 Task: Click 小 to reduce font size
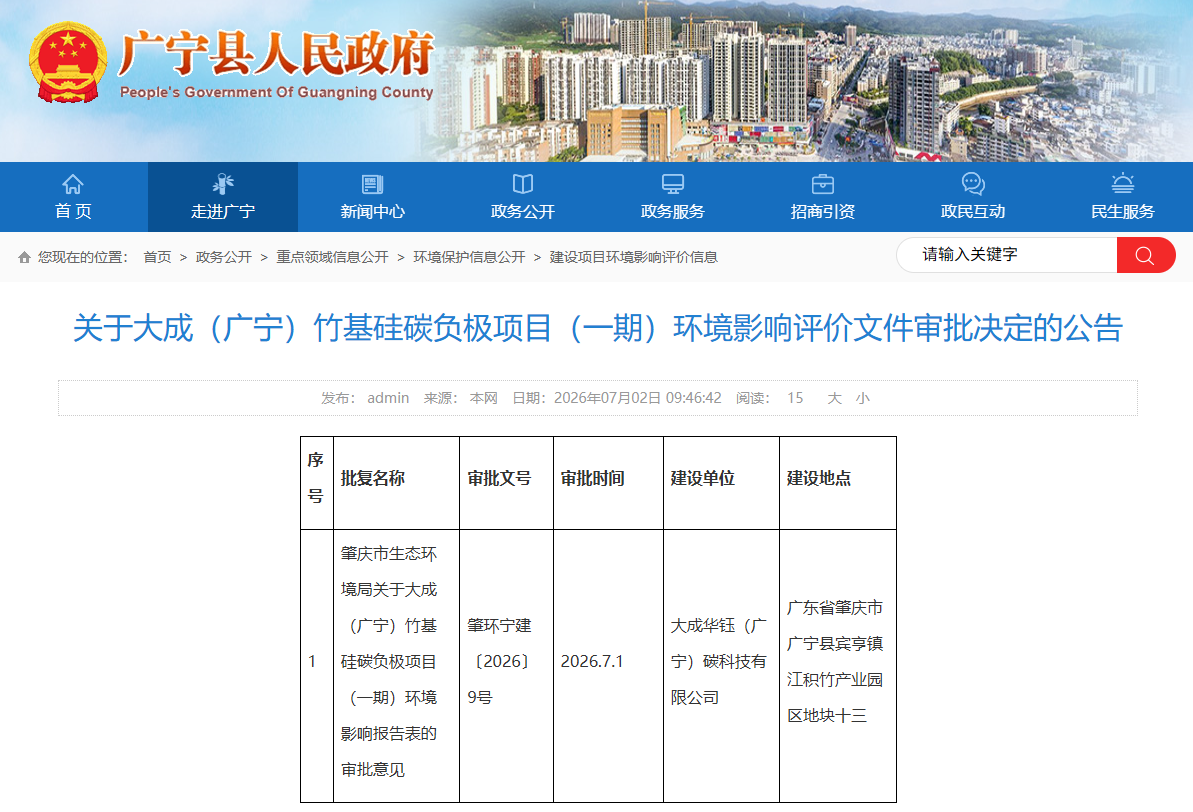pos(863,398)
